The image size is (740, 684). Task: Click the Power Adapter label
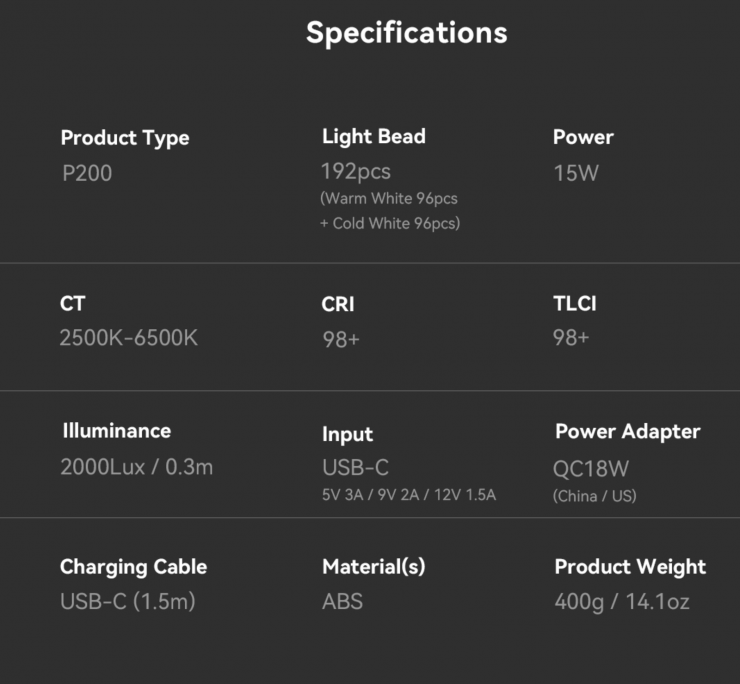pos(627,432)
